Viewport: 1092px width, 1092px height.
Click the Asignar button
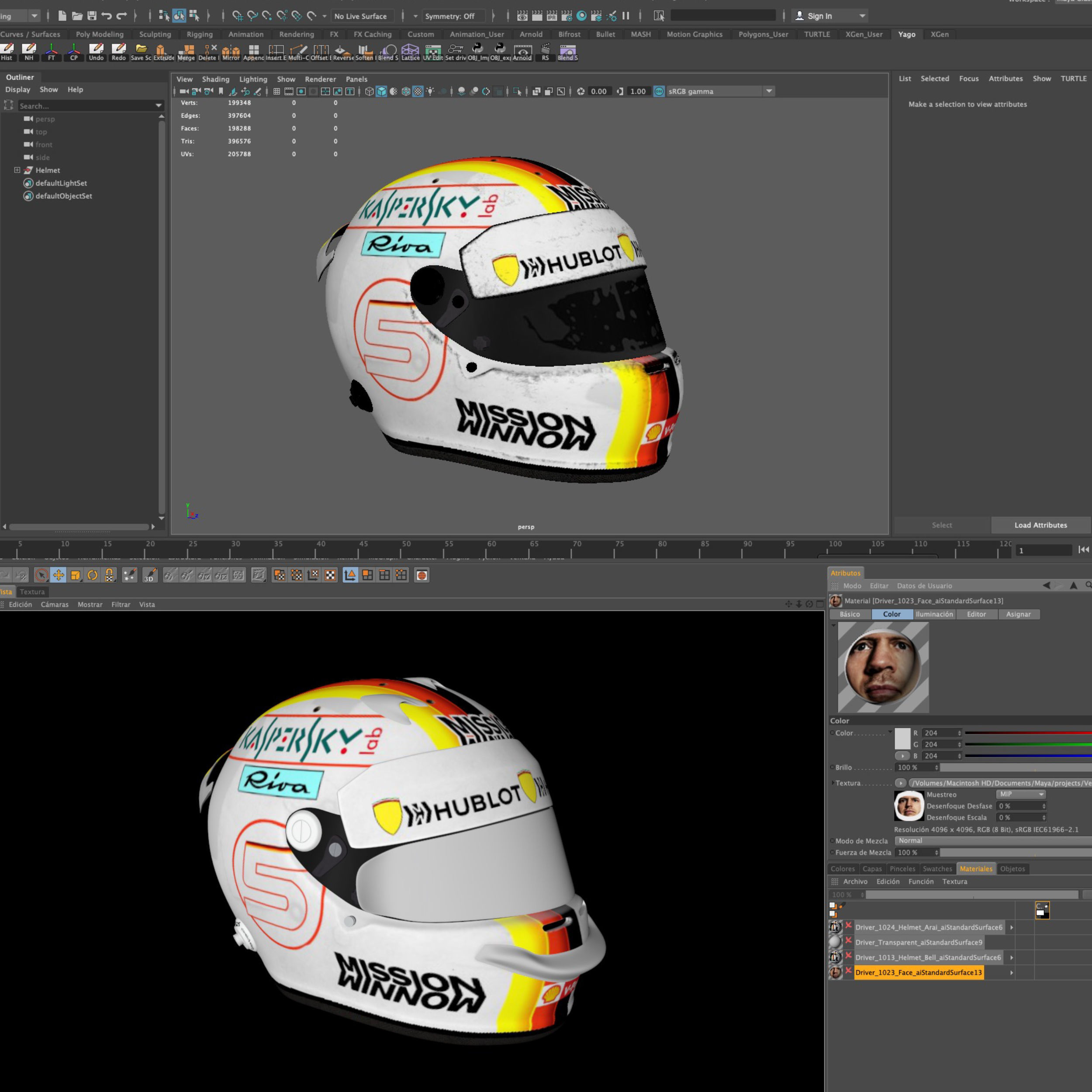coord(1018,615)
